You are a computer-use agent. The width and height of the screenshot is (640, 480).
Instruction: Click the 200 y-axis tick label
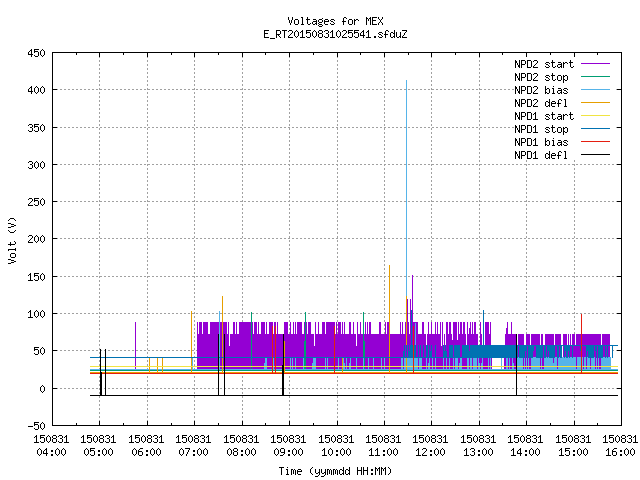tap(36, 239)
